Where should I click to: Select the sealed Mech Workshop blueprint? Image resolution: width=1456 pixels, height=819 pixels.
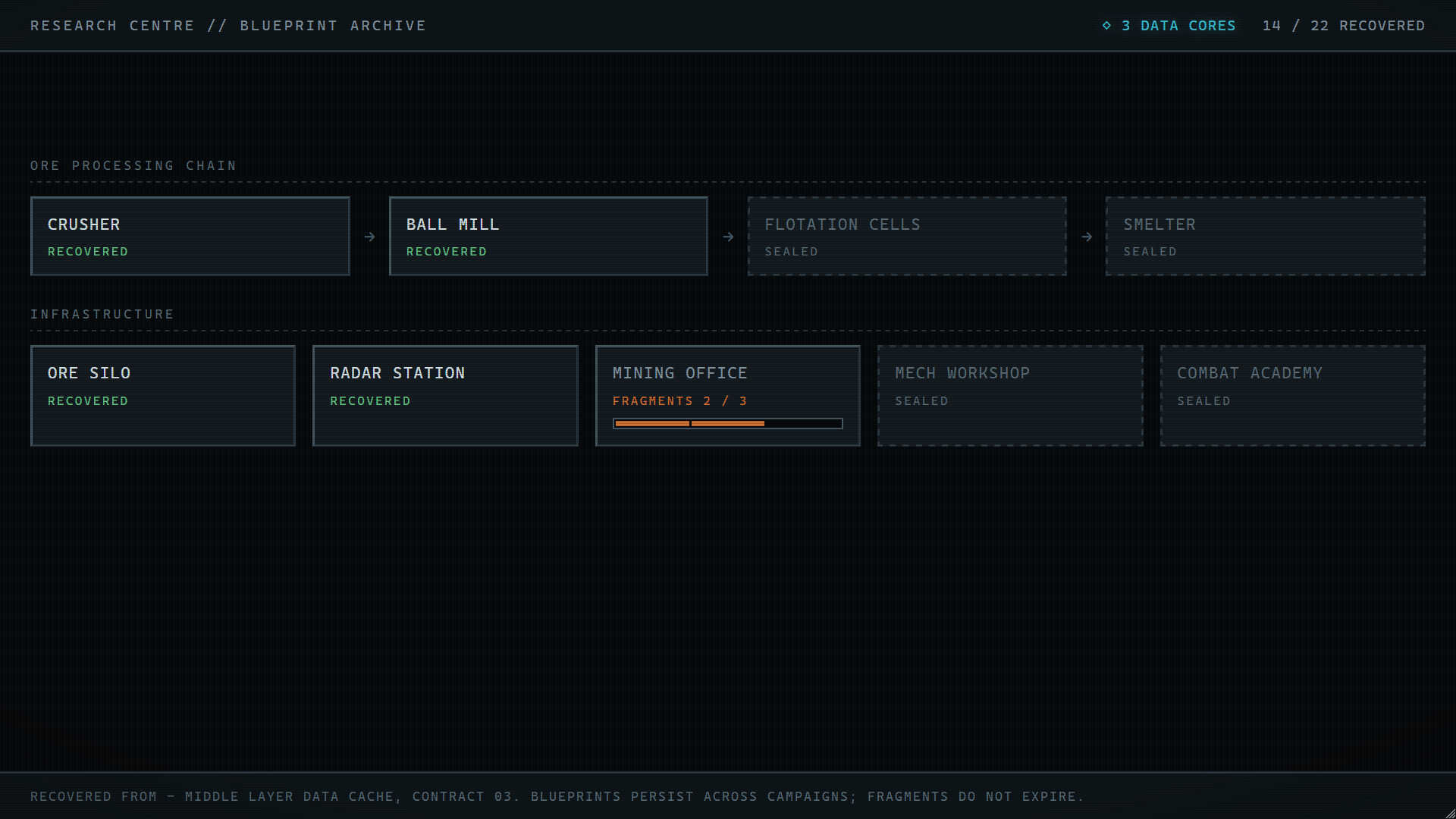1010,396
